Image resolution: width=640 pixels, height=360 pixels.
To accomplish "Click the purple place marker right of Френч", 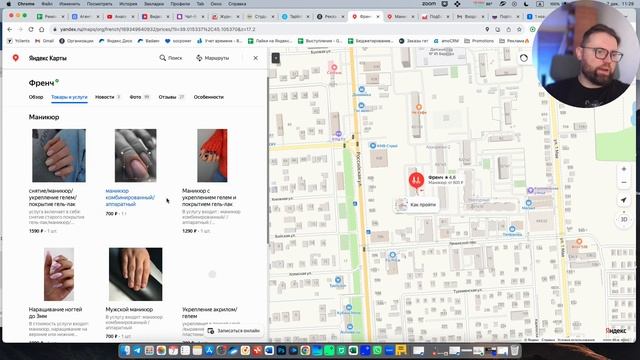I will tap(530, 190).
